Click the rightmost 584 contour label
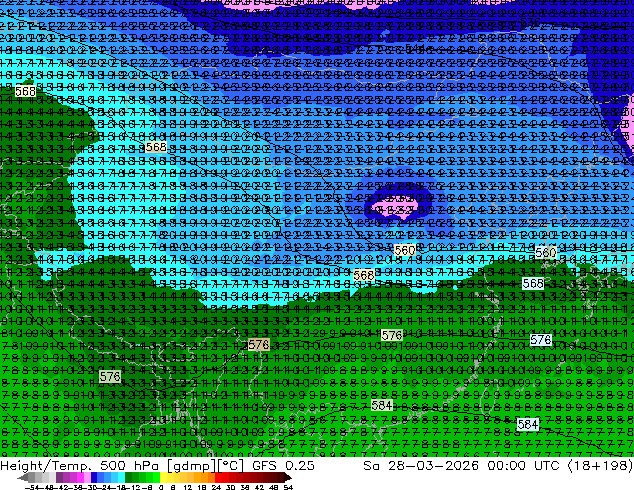Image resolution: width=634 pixels, height=490 pixels. pos(528,424)
